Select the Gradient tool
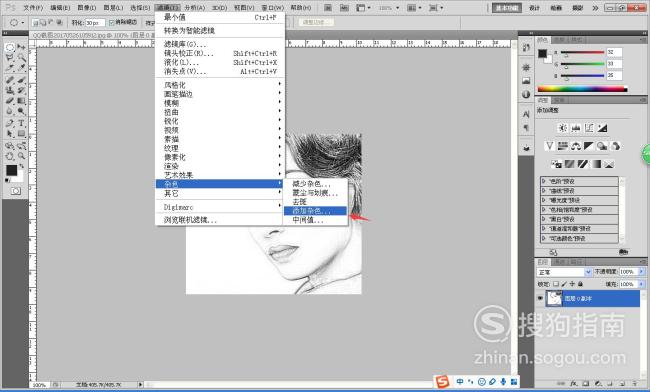Screen dimensions: 650x392 pyautogui.click(x=21, y=101)
